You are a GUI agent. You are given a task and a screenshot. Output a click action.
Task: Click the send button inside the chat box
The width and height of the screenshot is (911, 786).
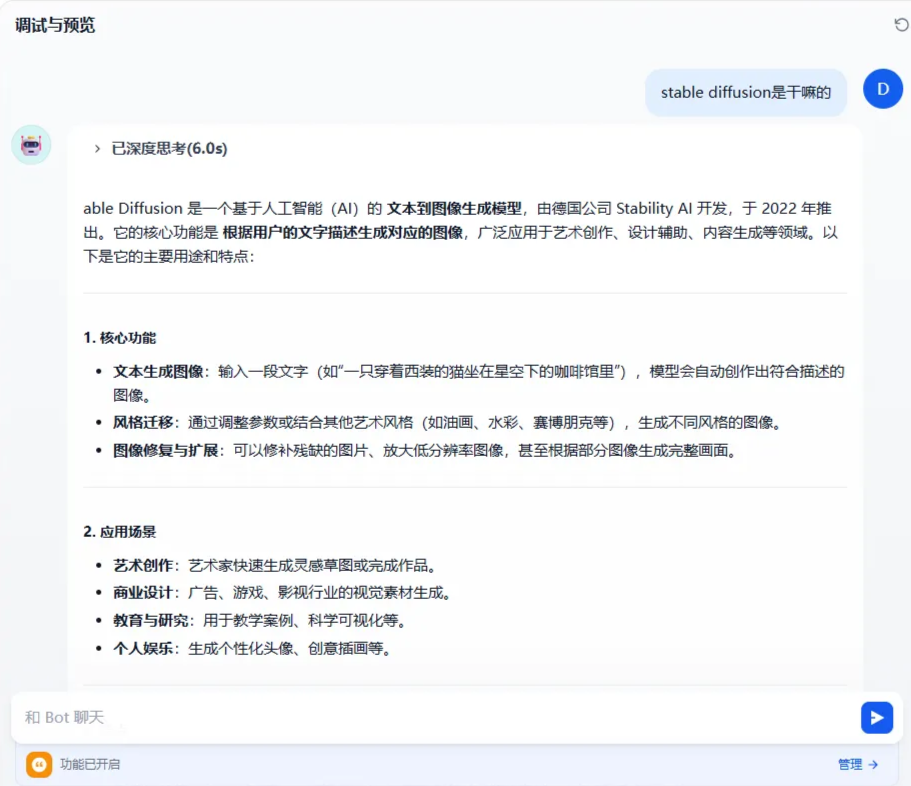876,717
